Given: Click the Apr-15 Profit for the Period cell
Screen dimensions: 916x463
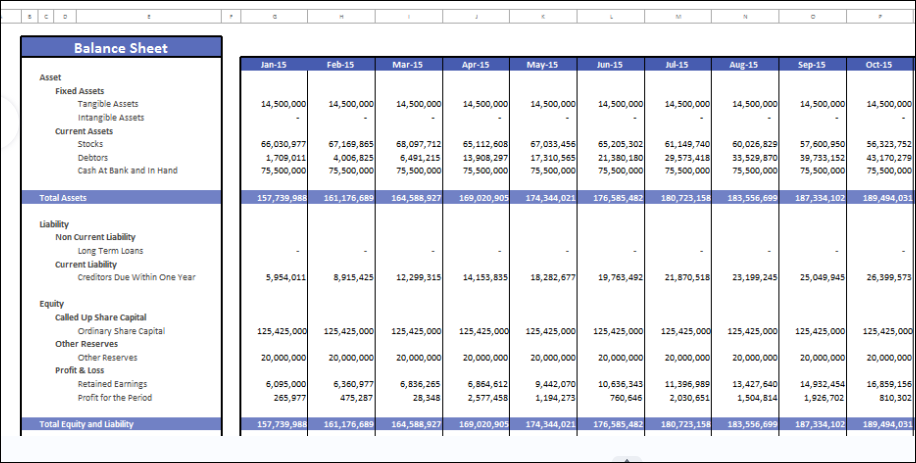Looking at the screenshot, I should 487,397.
